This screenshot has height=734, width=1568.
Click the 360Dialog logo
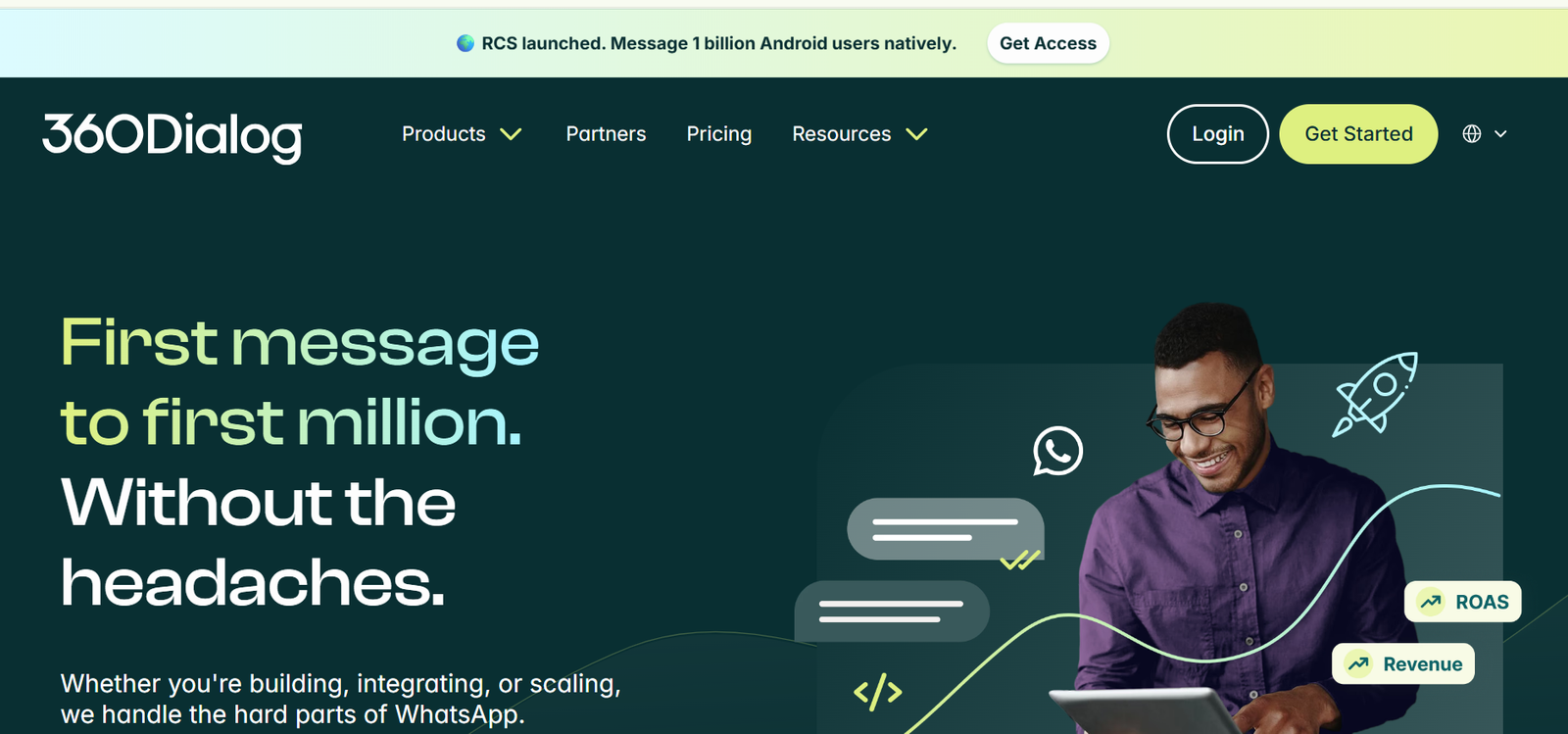(172, 135)
